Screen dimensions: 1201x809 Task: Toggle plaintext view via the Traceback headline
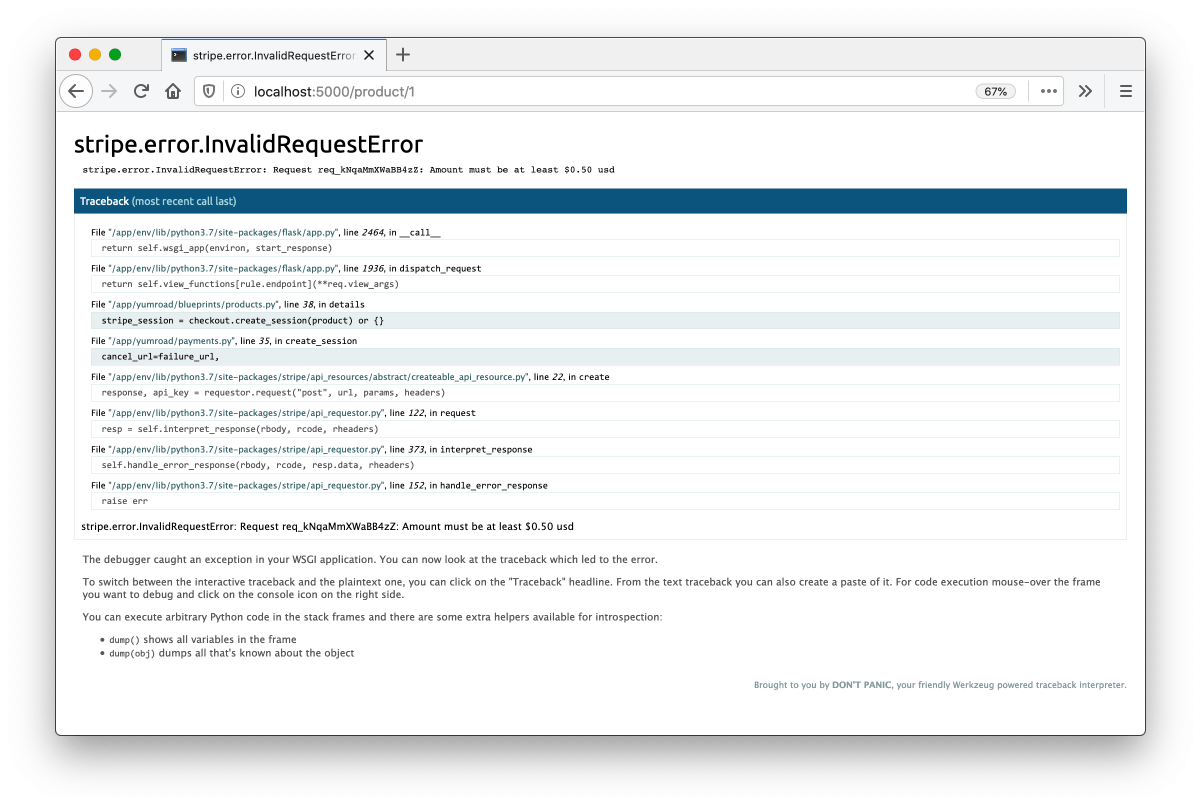(x=104, y=201)
